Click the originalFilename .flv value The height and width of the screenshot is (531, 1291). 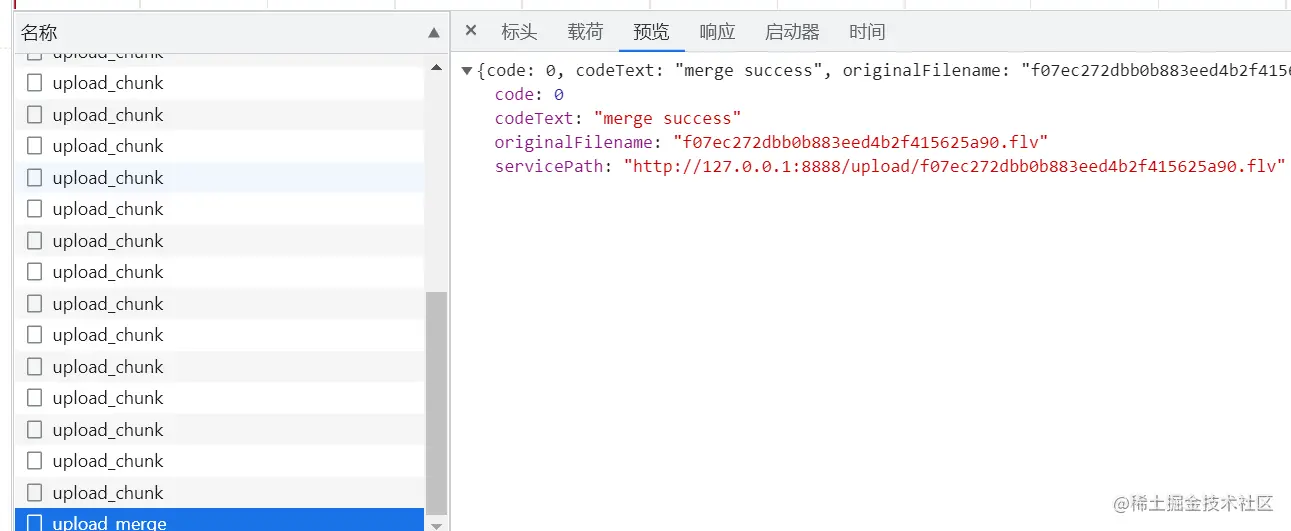tap(860, 143)
